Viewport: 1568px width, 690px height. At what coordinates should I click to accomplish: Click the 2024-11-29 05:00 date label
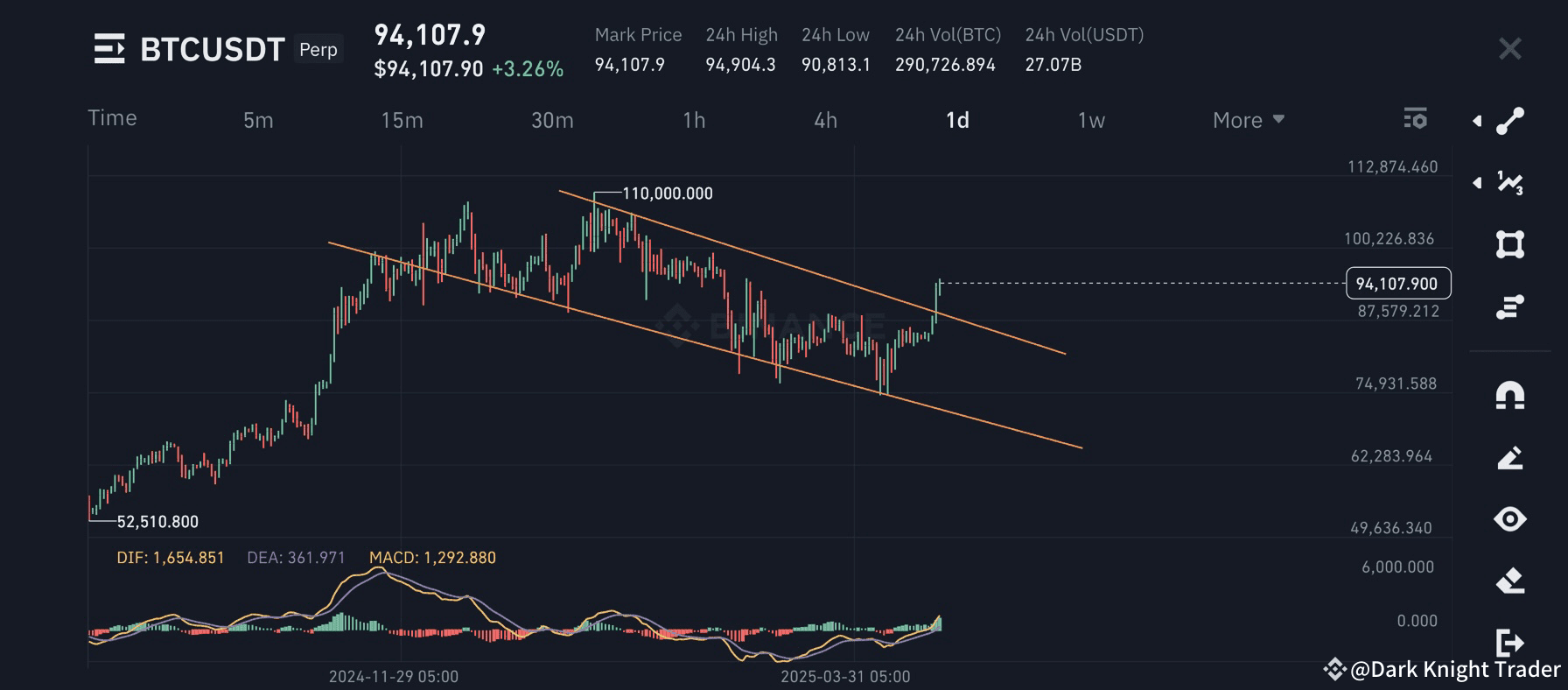pyautogui.click(x=394, y=676)
